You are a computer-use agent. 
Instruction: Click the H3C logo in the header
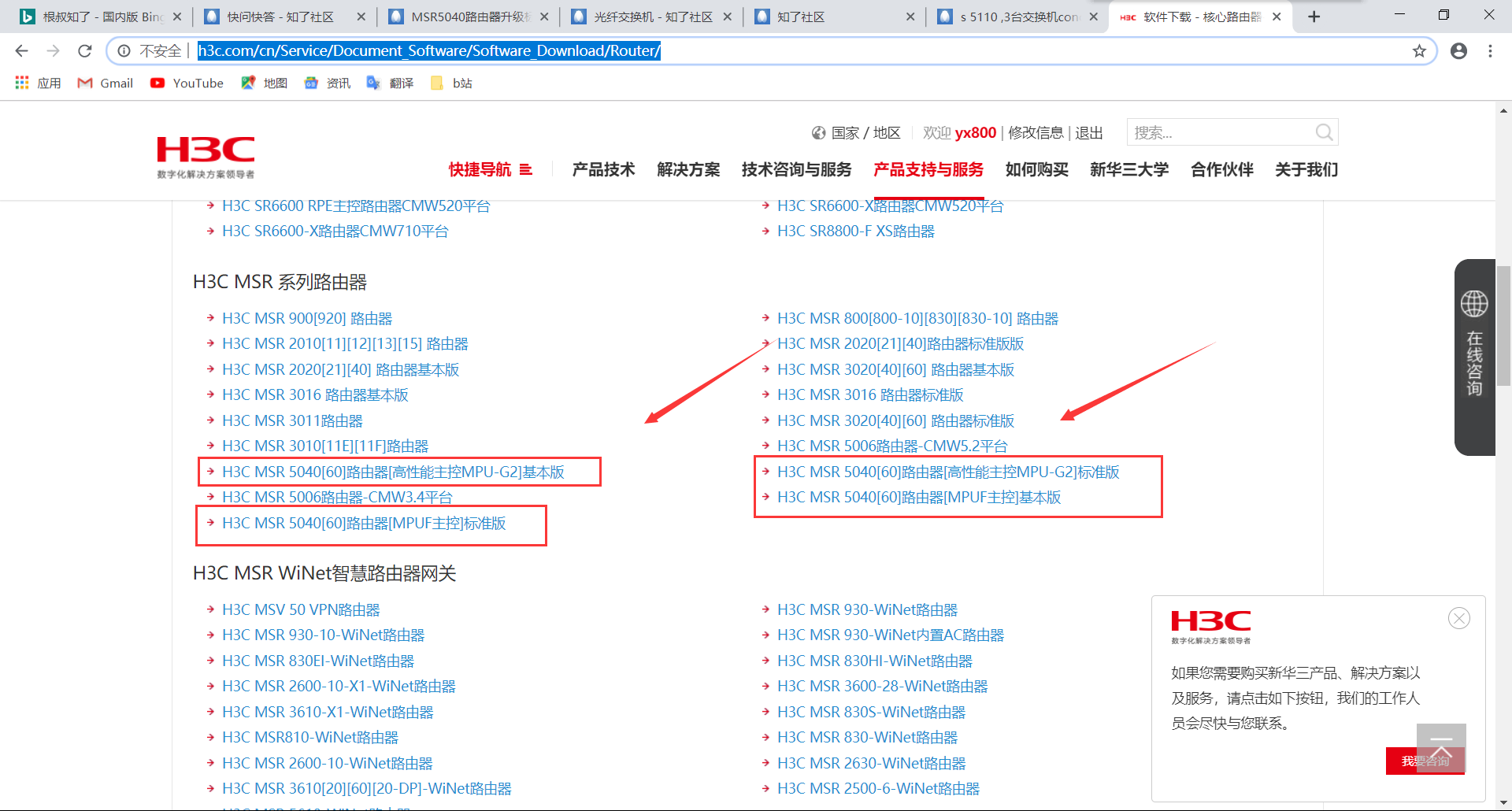click(x=206, y=157)
